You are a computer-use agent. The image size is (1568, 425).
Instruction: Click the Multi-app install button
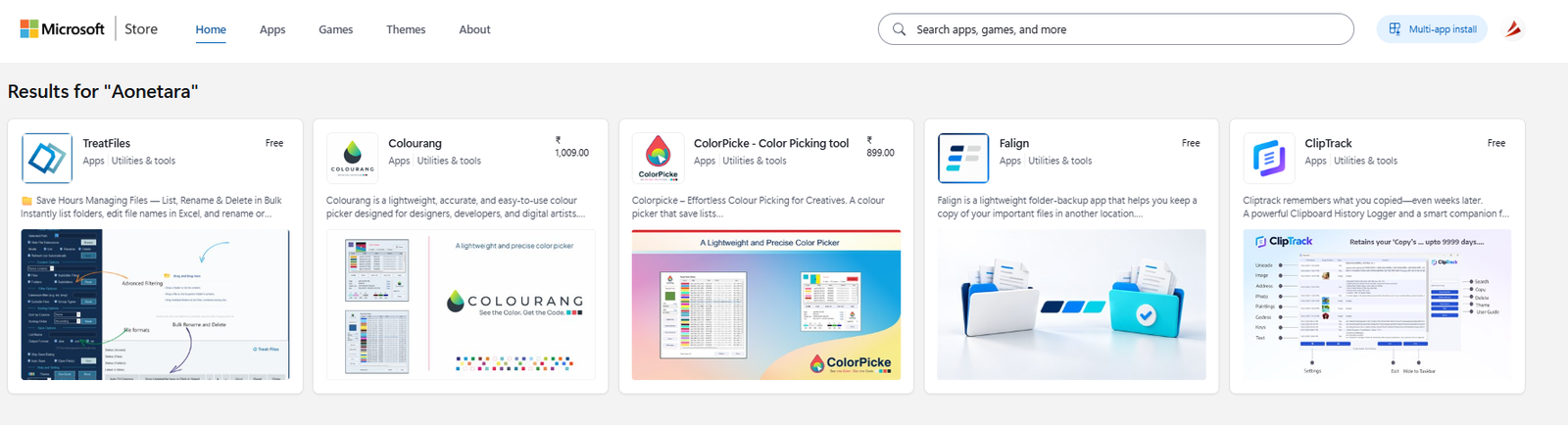[1432, 29]
